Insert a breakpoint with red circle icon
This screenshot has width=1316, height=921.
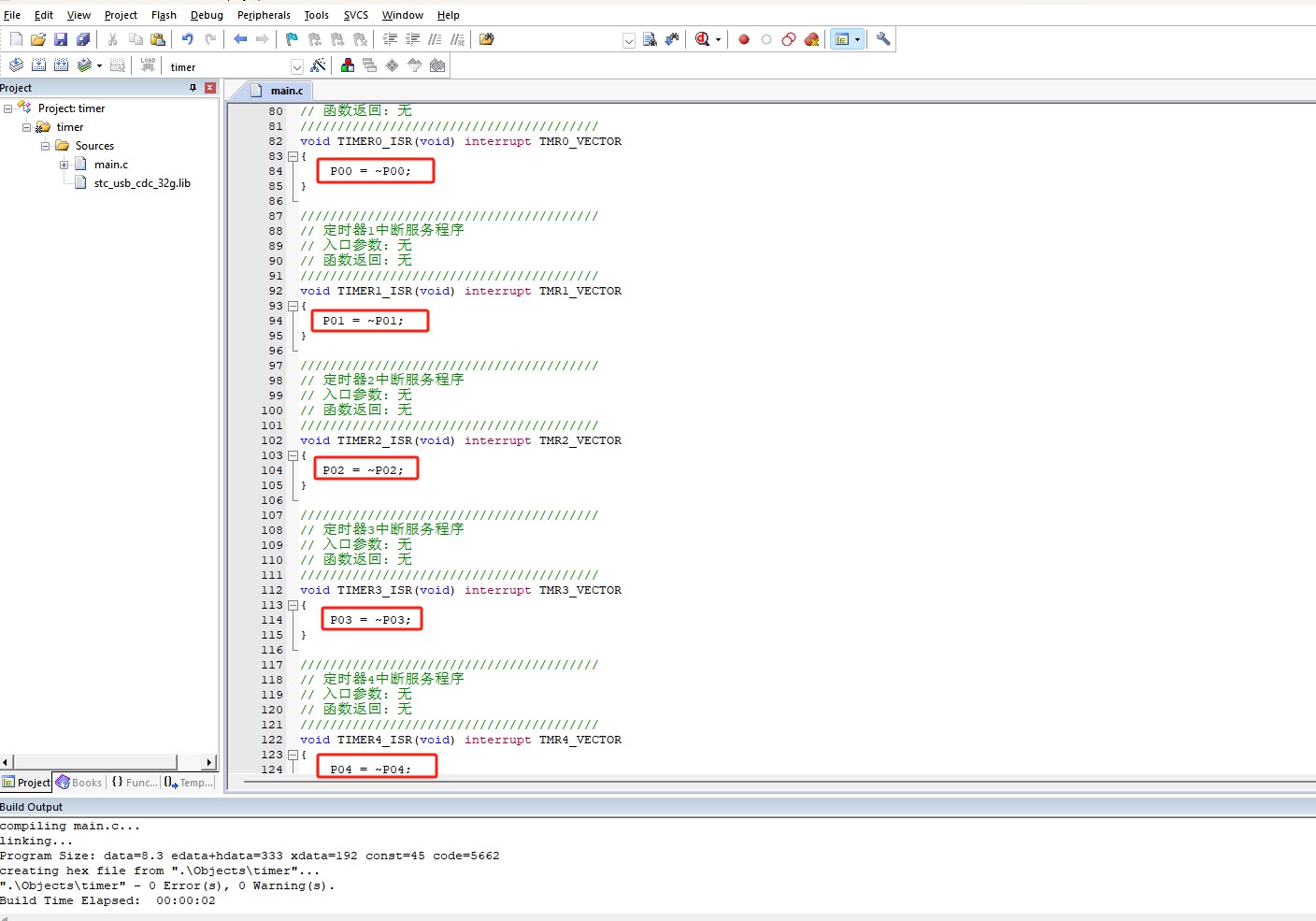(x=744, y=39)
